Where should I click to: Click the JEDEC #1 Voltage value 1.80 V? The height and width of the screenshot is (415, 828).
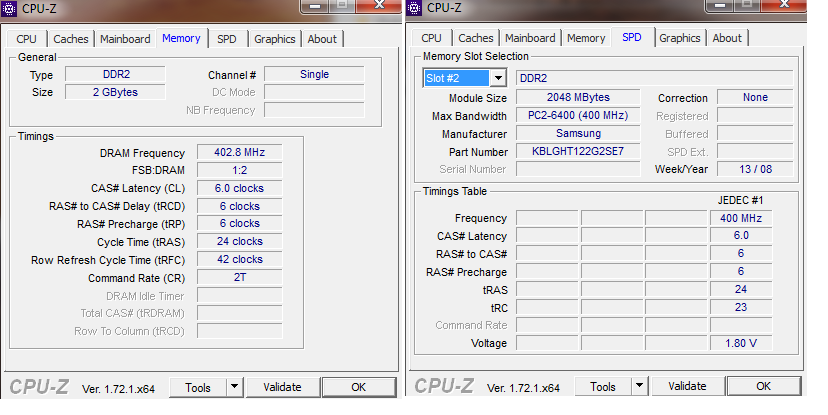tap(741, 343)
